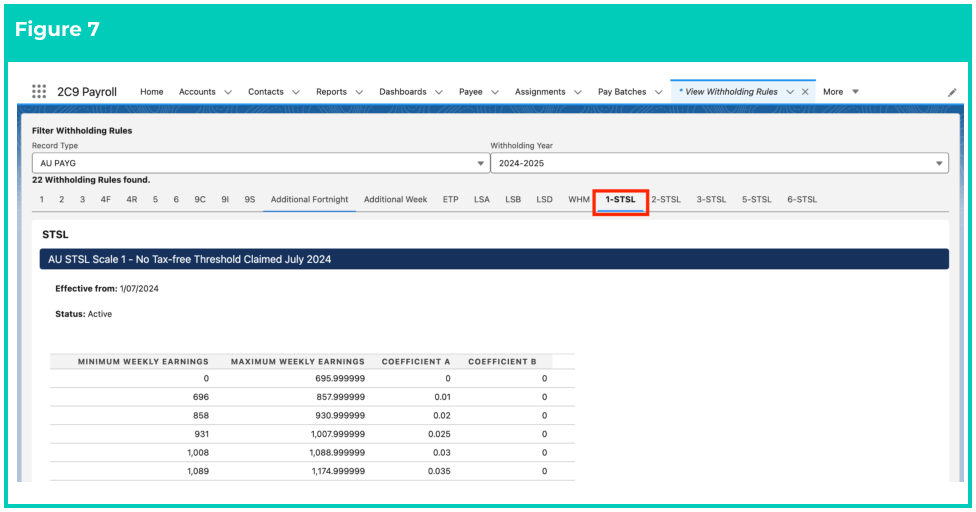Select scale tab 9I
This screenshot has height=512, width=976.
click(x=225, y=200)
